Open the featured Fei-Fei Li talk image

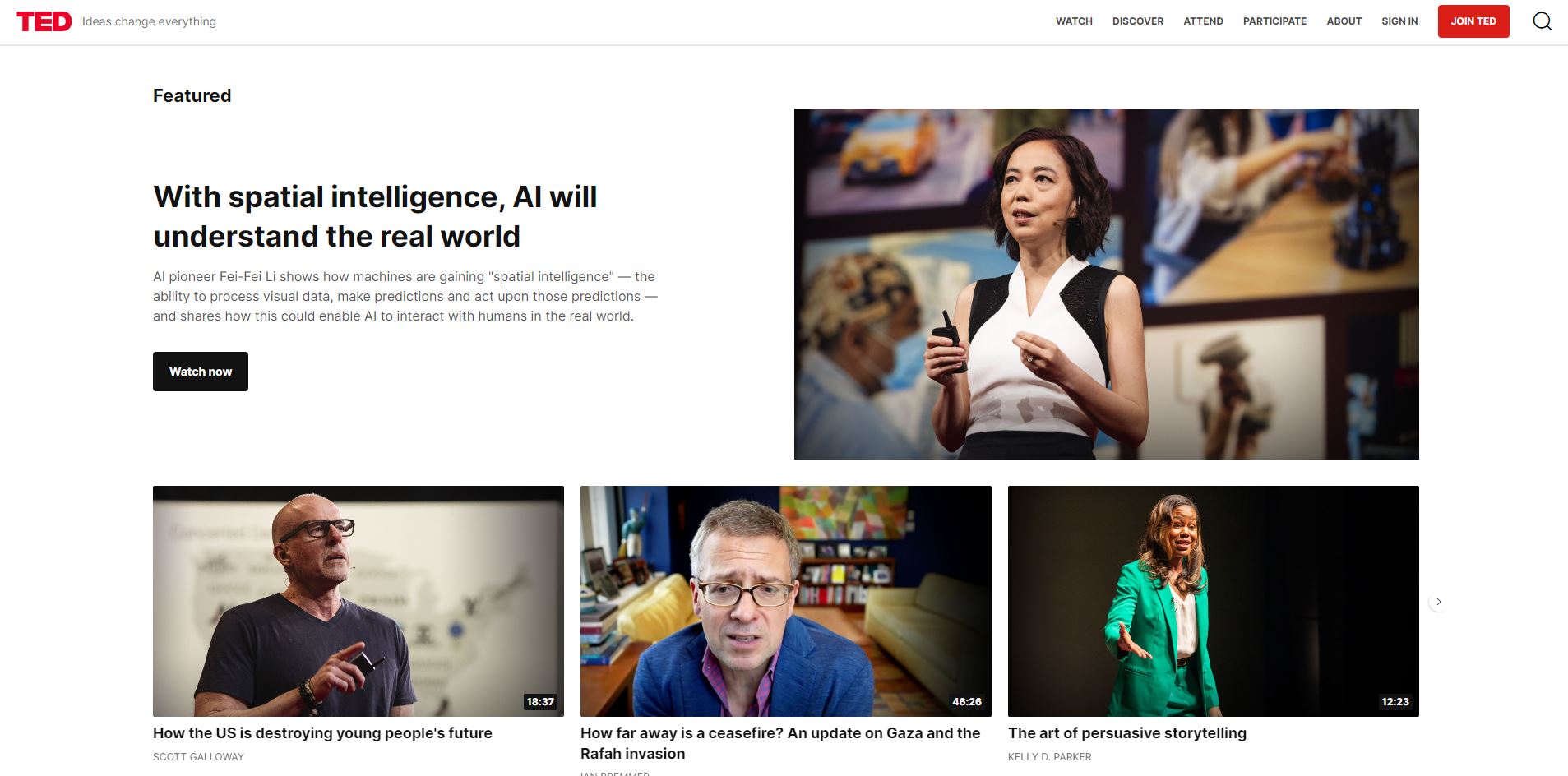(x=1106, y=284)
